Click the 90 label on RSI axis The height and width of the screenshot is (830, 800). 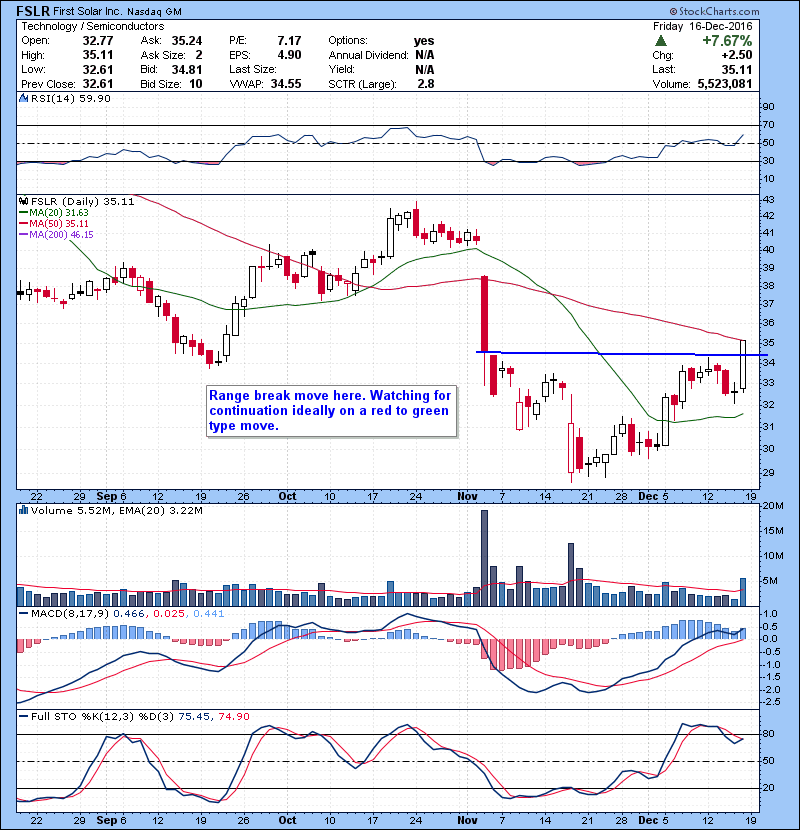(x=768, y=106)
